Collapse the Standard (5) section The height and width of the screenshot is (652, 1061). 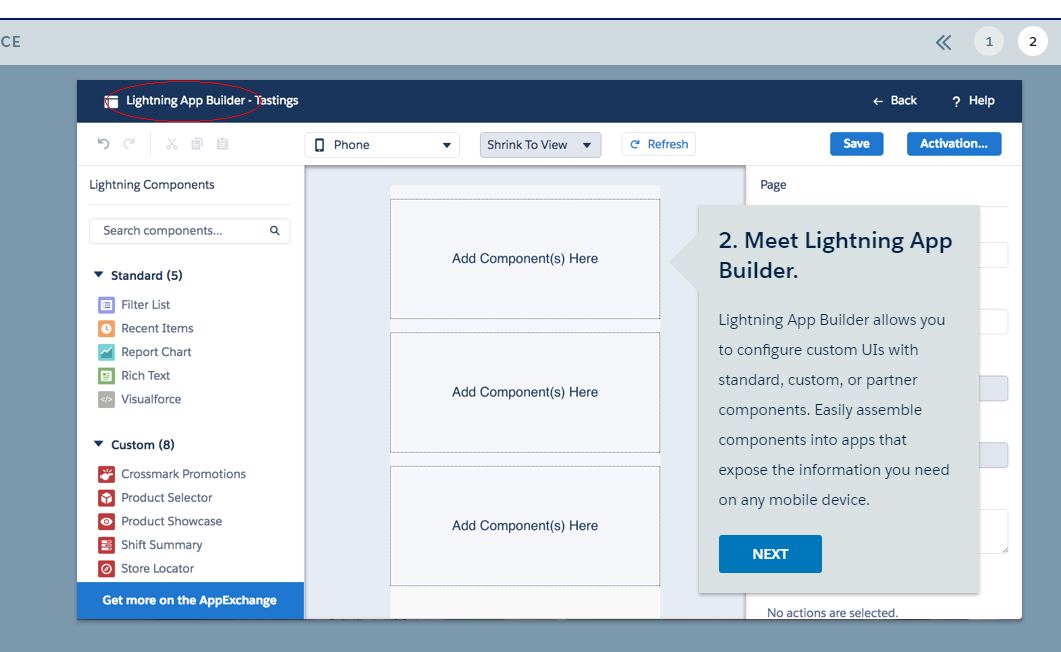tap(99, 275)
